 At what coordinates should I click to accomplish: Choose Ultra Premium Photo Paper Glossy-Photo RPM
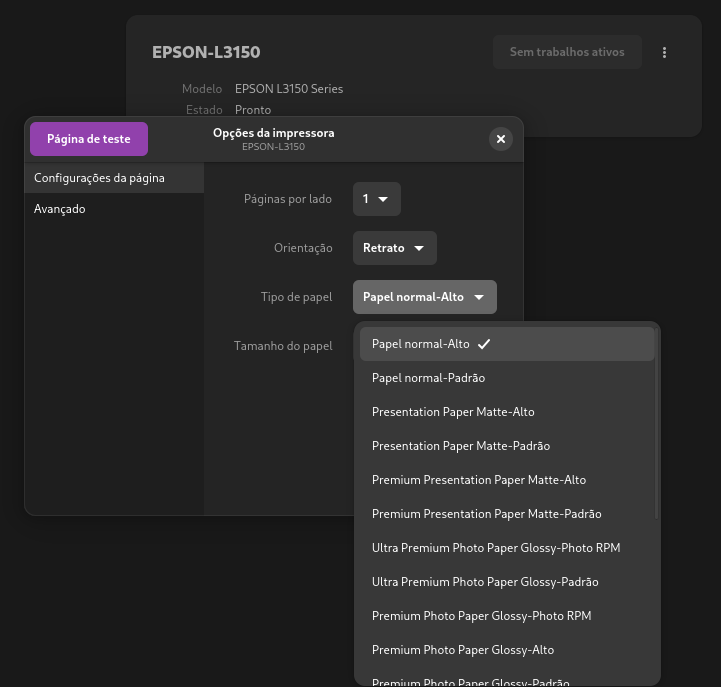pos(507,548)
